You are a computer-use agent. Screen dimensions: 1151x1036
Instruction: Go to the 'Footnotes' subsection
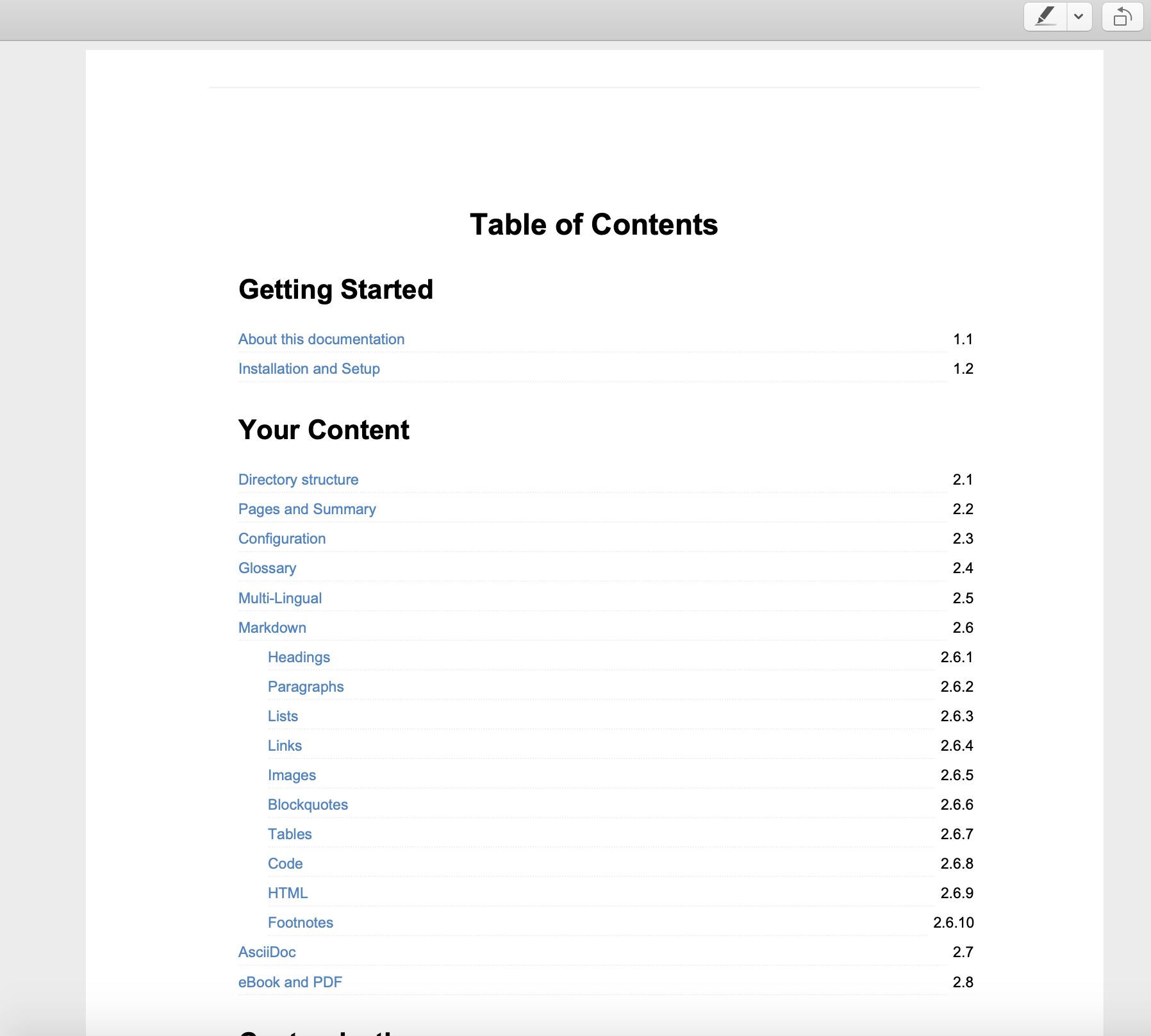click(x=301, y=922)
